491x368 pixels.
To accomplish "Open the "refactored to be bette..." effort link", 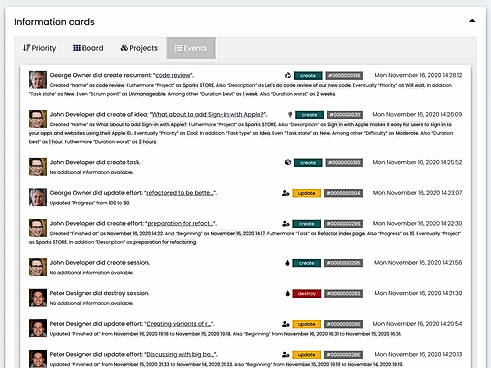I will click(180, 193).
